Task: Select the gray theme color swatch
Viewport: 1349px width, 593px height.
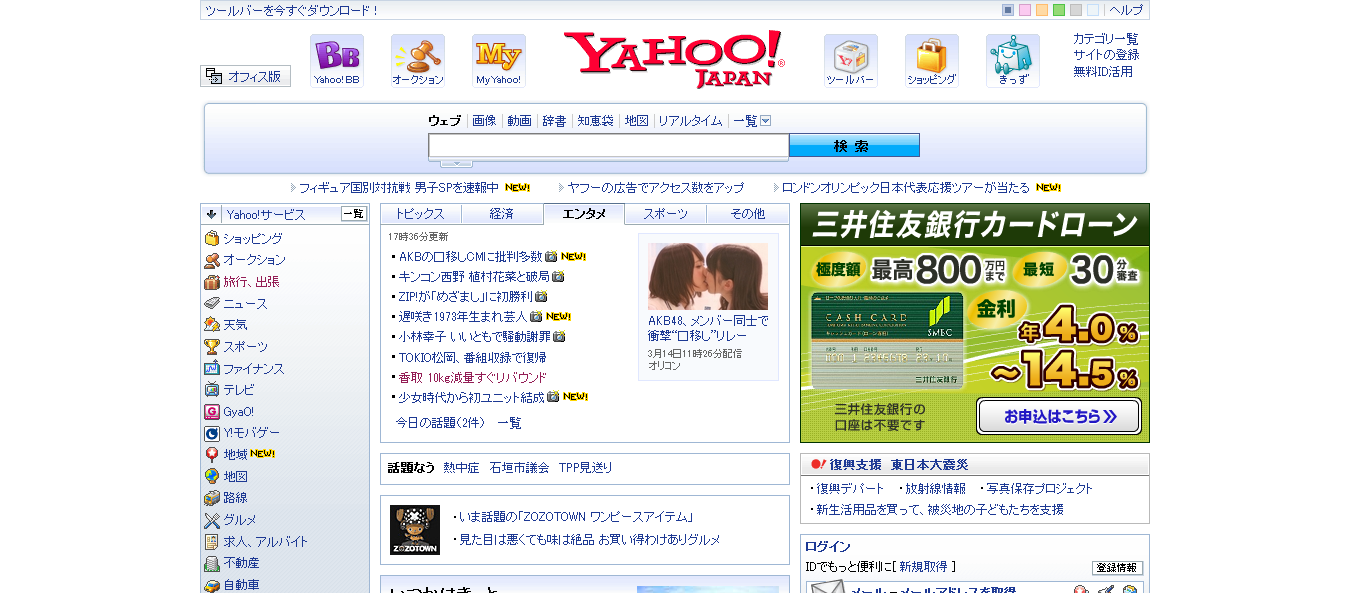Action: (x=1076, y=10)
